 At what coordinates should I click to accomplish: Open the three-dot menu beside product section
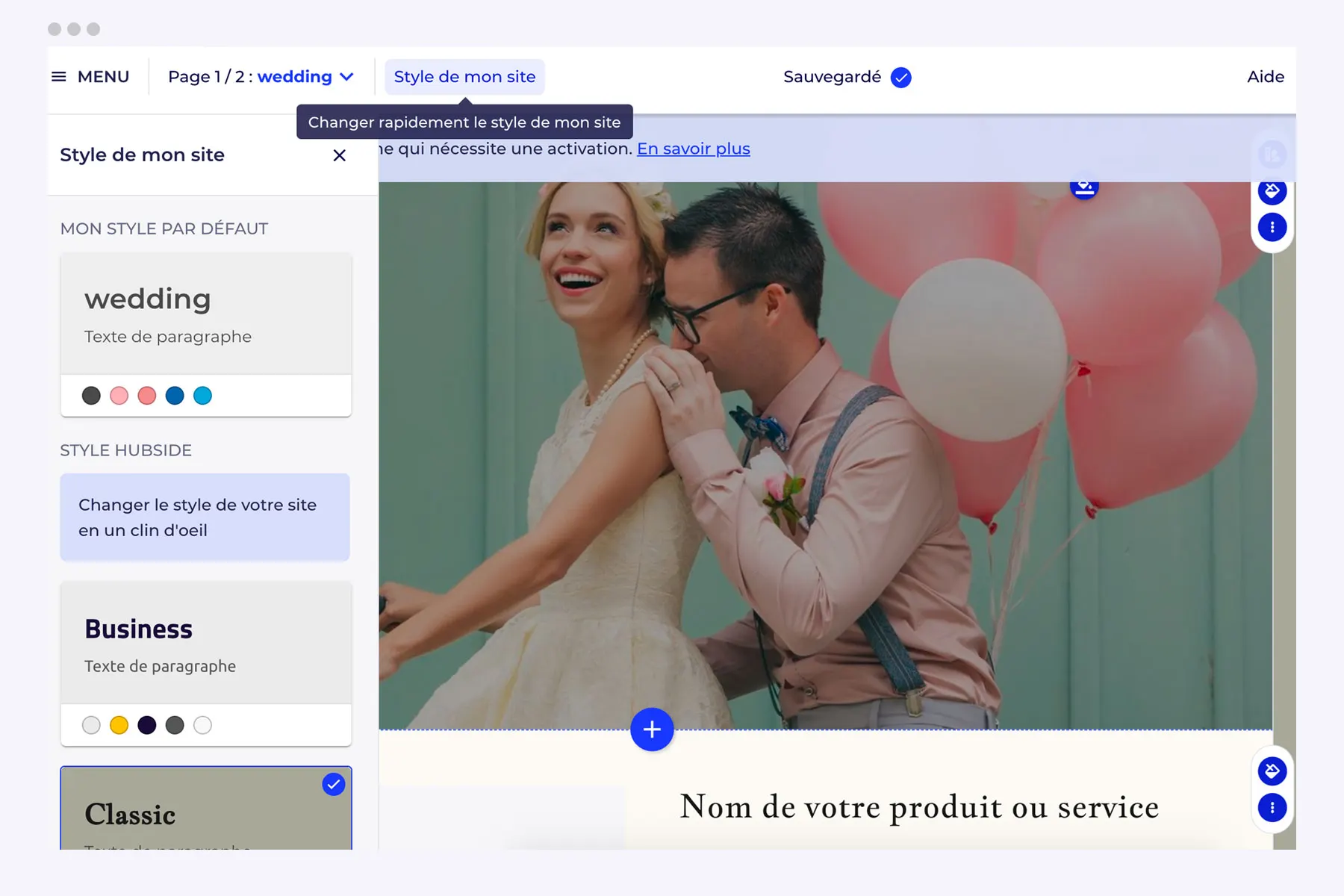(x=1272, y=807)
